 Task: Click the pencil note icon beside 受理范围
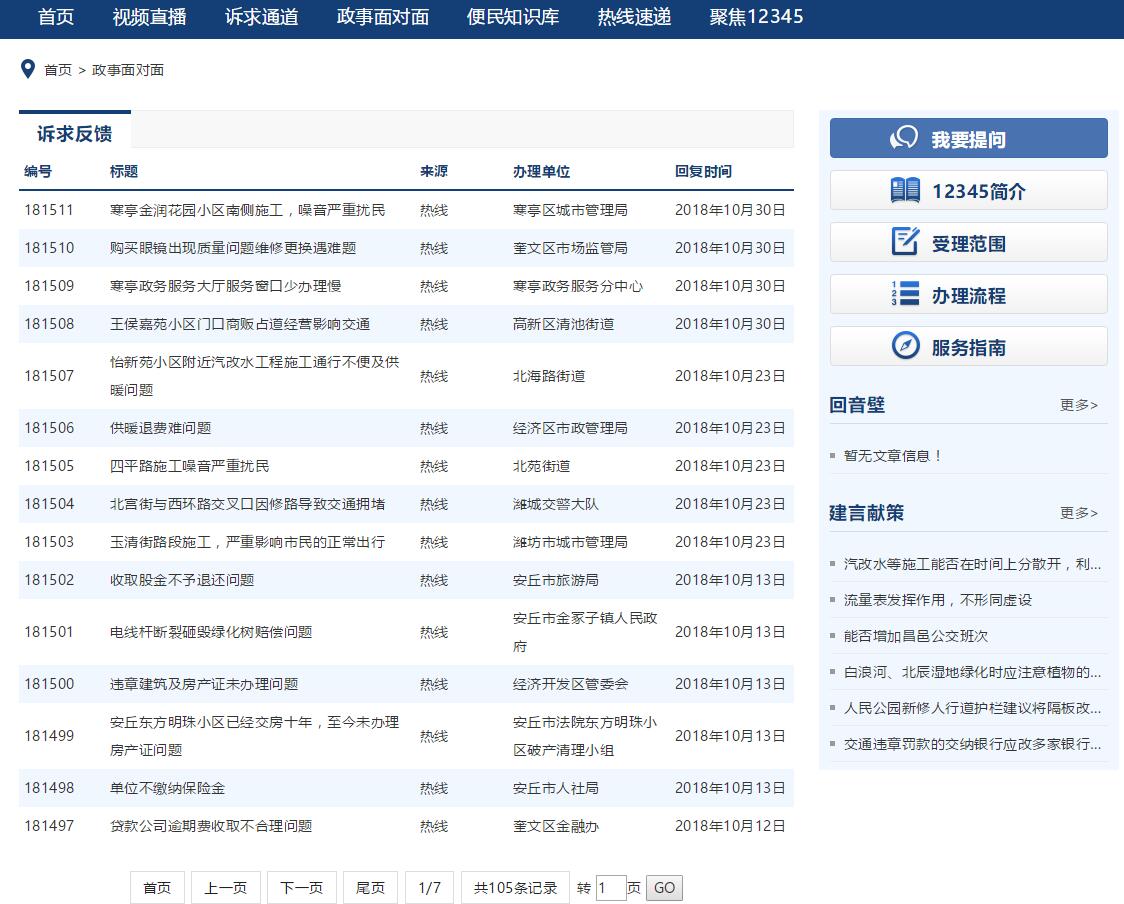tap(905, 242)
